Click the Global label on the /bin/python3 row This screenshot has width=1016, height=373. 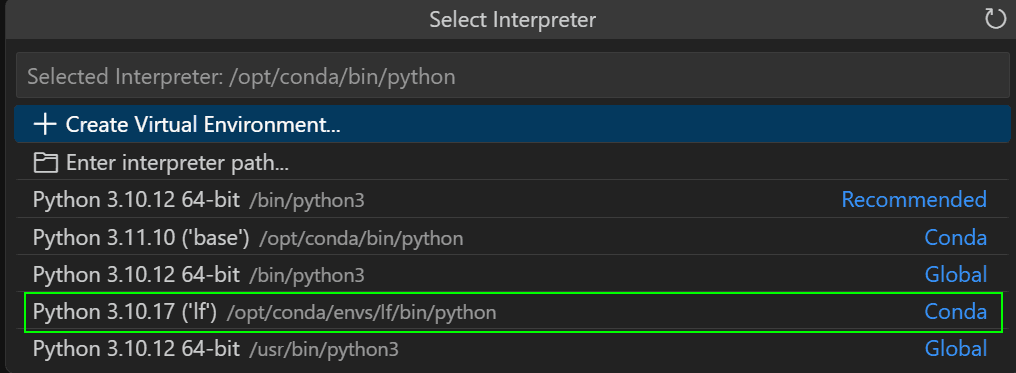click(x=955, y=275)
